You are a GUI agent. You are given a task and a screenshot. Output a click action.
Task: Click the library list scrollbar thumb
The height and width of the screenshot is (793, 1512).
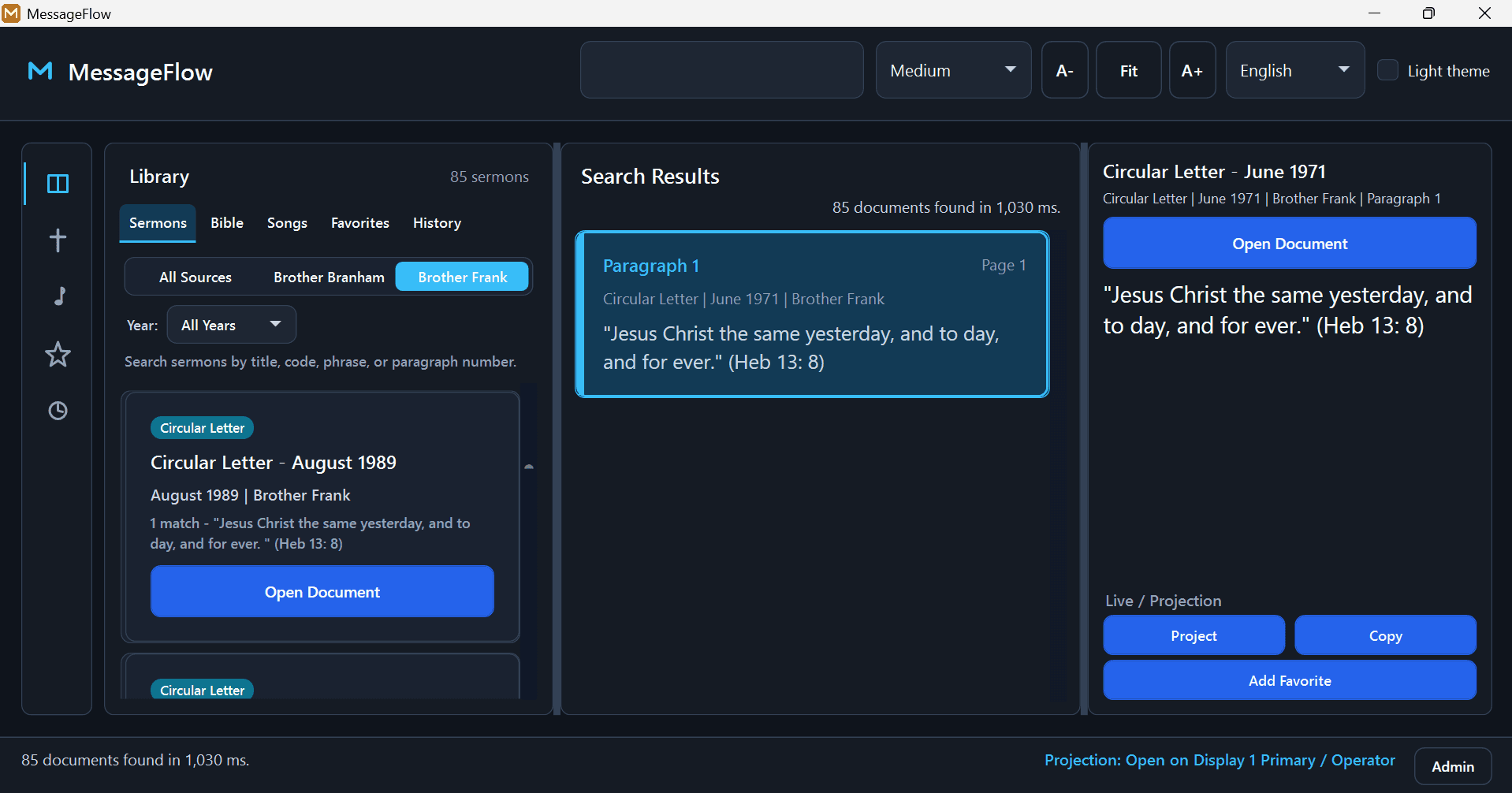(x=529, y=467)
